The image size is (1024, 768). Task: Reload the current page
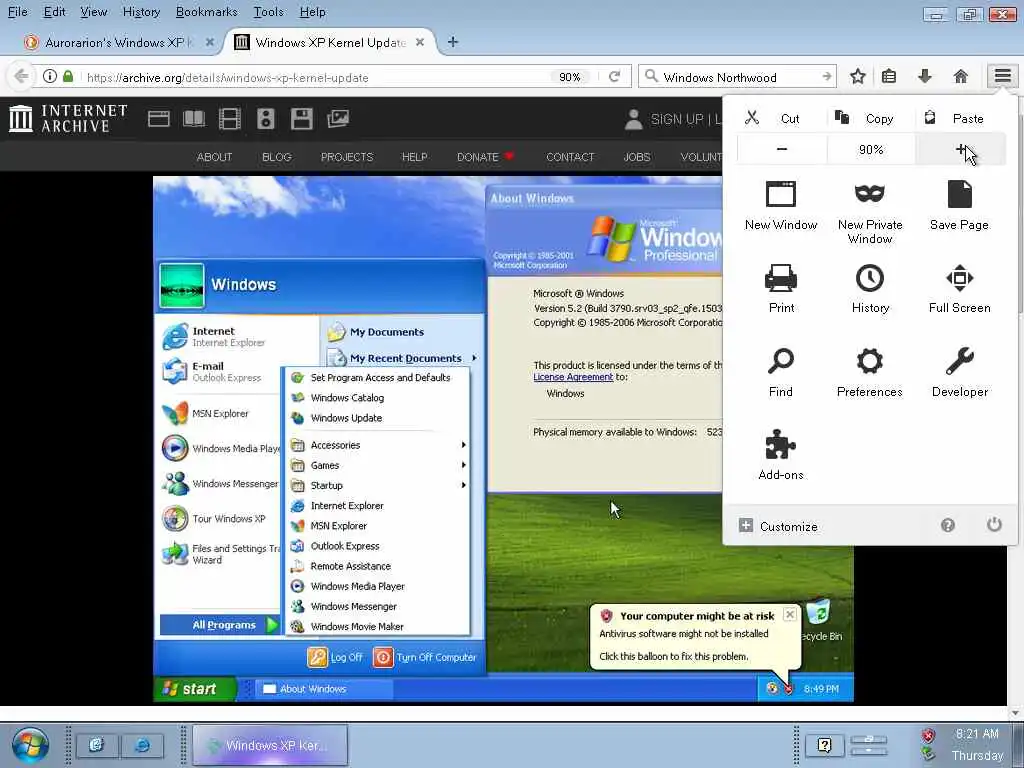[x=614, y=76]
